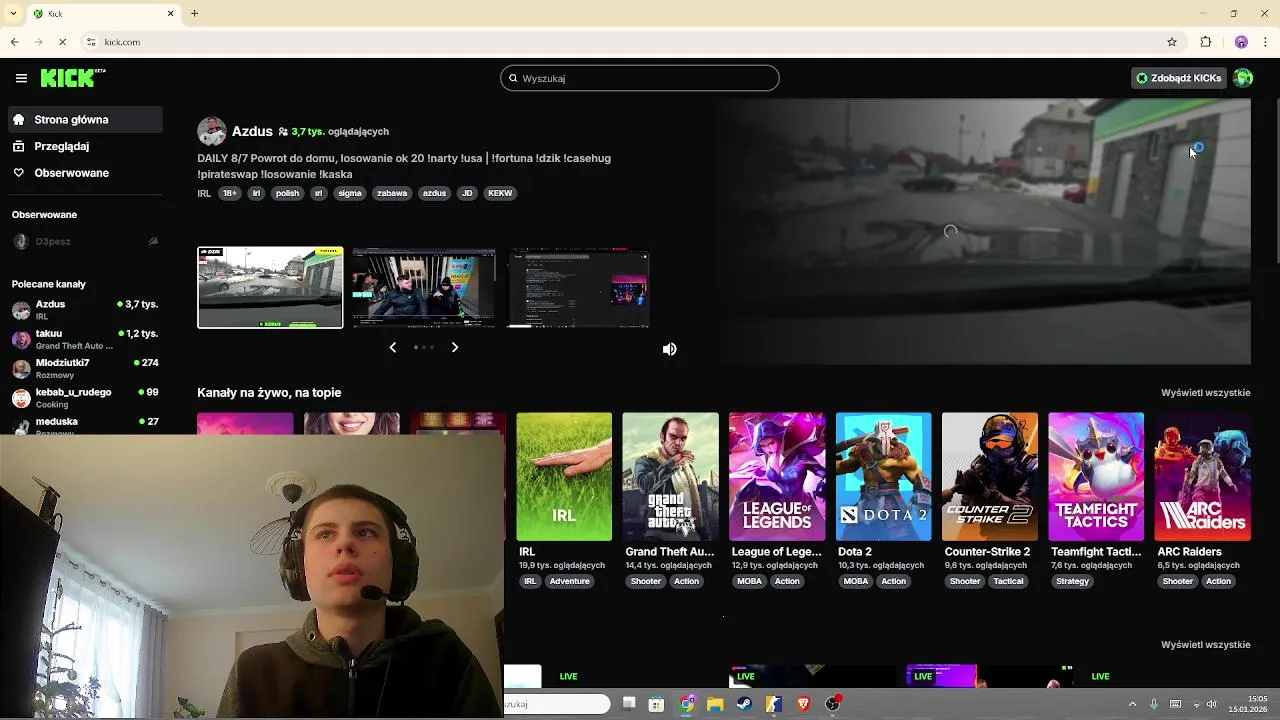Viewport: 1280px width, 720px height.
Task: Open OBS Studio from the taskbar
Action: [832, 704]
